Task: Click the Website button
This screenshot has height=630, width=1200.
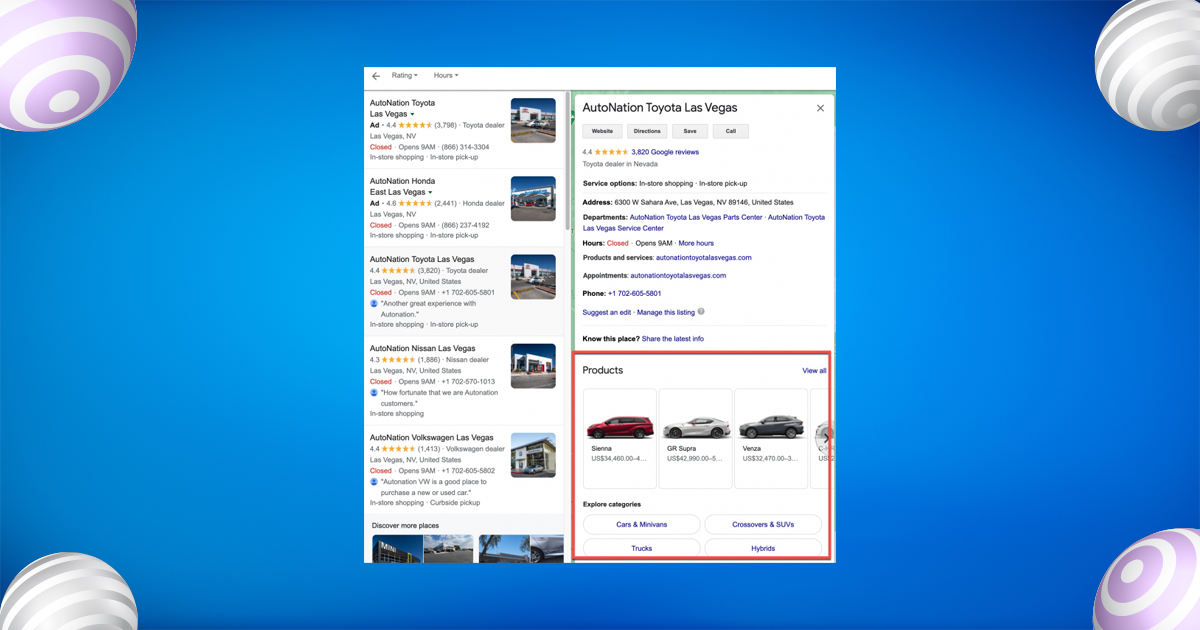Action: (602, 131)
